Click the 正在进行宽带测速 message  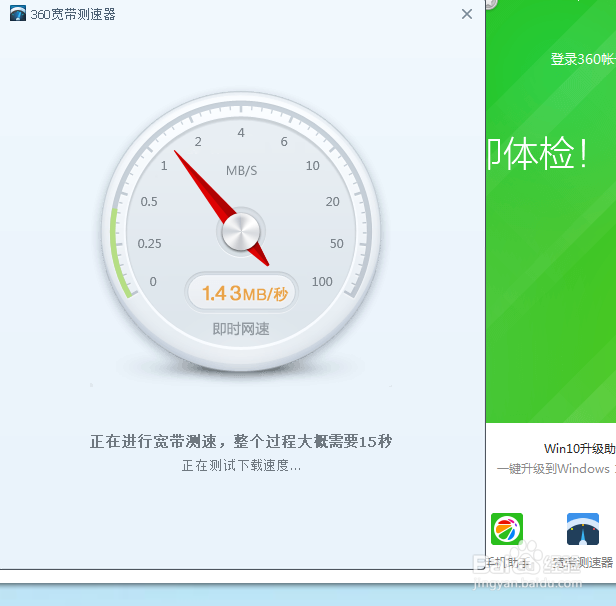(x=240, y=441)
